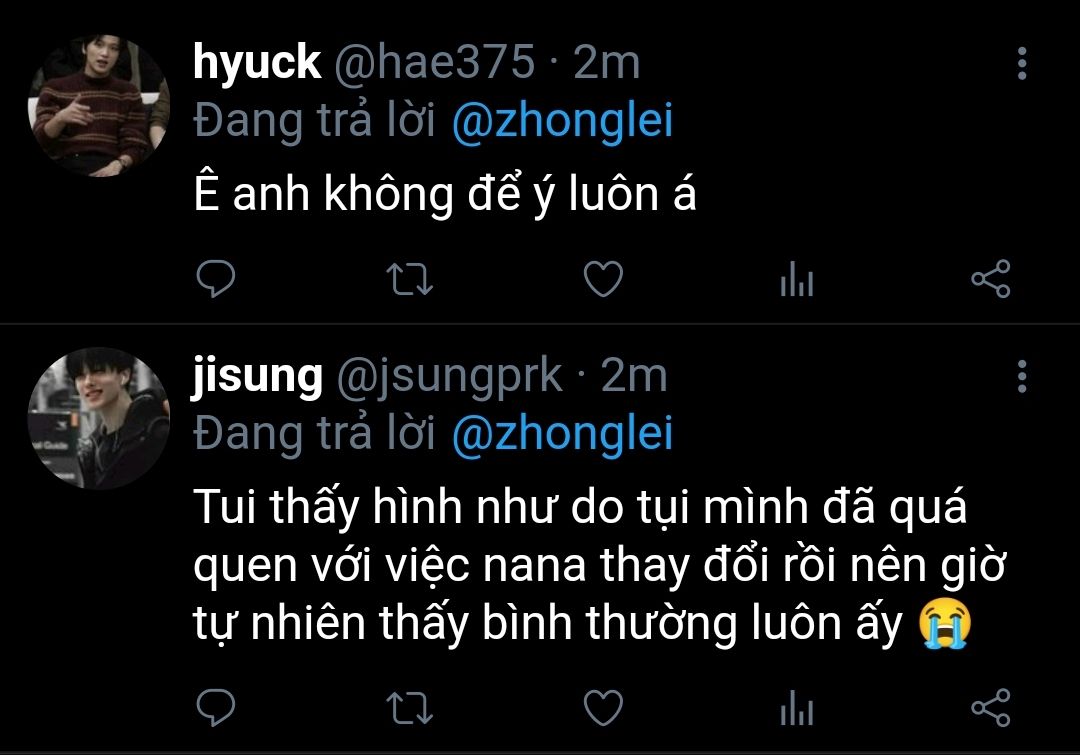View analytics for hyuck's tweet

tap(797, 278)
